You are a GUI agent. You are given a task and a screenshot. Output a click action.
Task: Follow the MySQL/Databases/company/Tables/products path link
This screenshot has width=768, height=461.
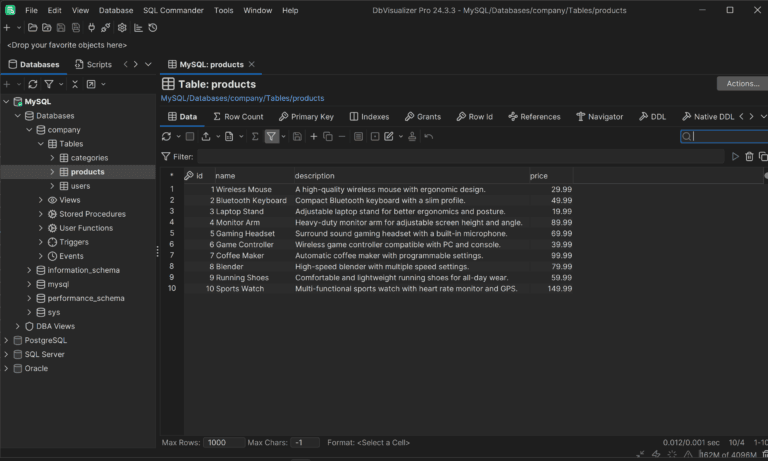242,98
